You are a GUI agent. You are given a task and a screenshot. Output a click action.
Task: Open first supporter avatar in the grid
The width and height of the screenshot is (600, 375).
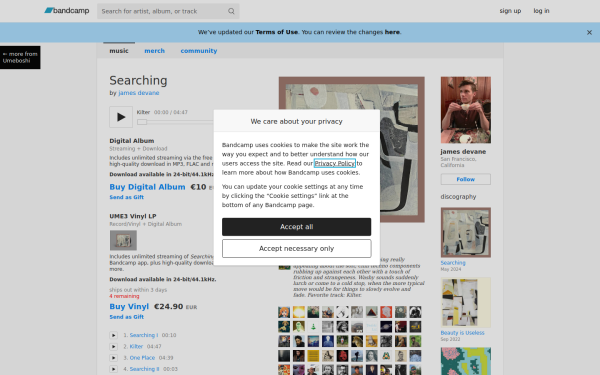[x=284, y=312]
